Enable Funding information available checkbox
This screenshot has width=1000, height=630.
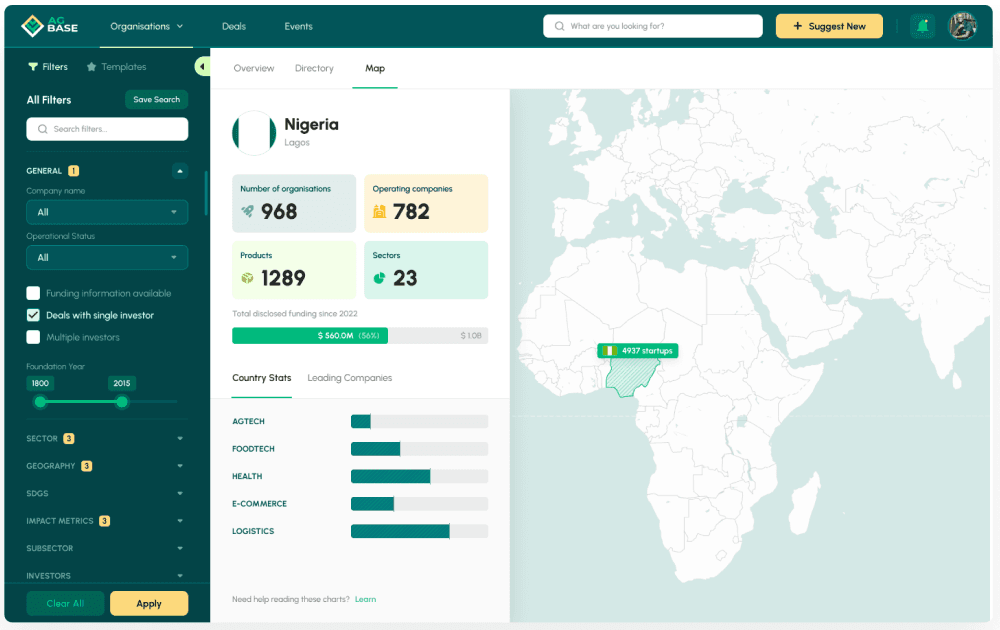pyautogui.click(x=34, y=293)
